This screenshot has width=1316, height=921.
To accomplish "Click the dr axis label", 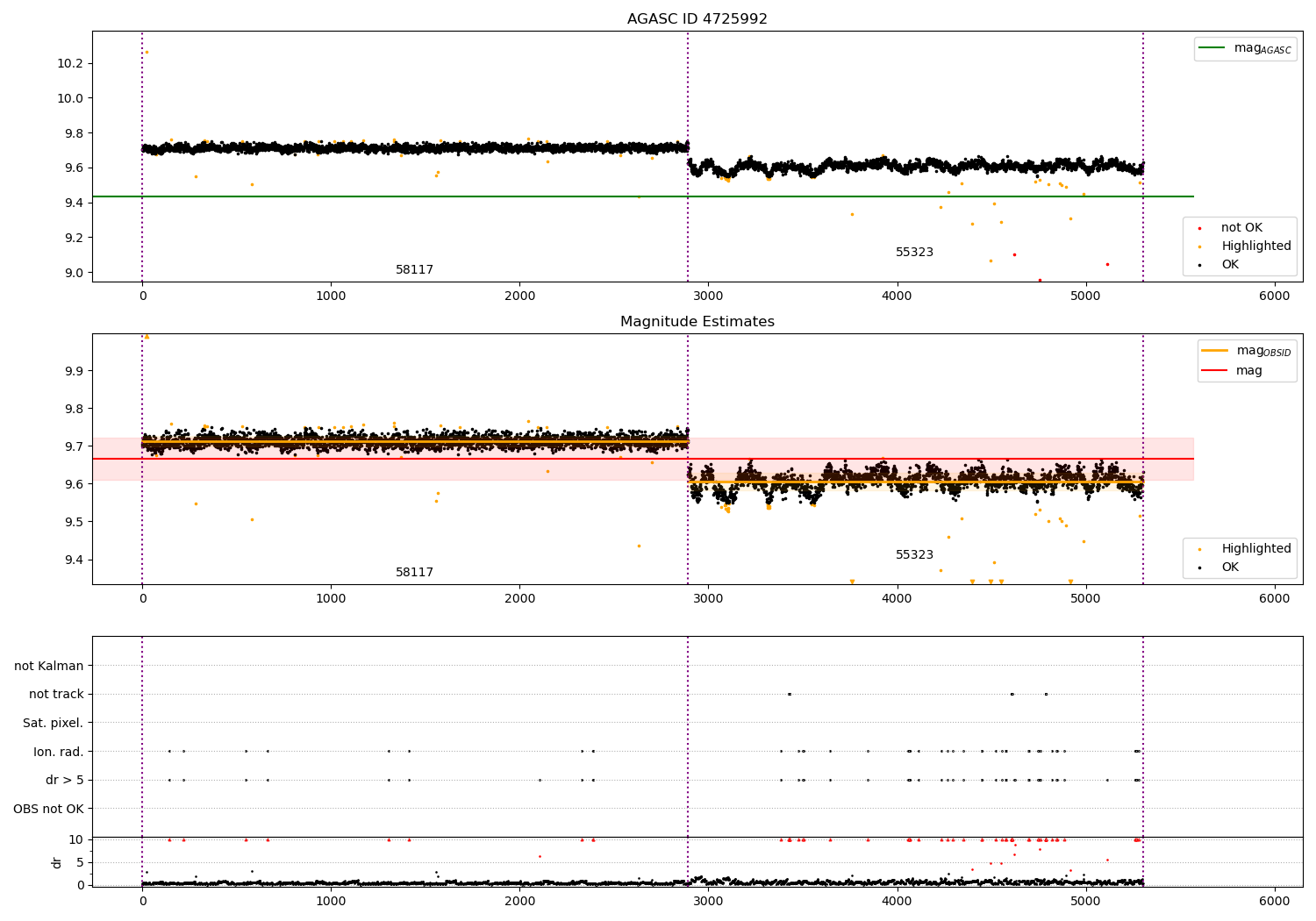I will [57, 862].
